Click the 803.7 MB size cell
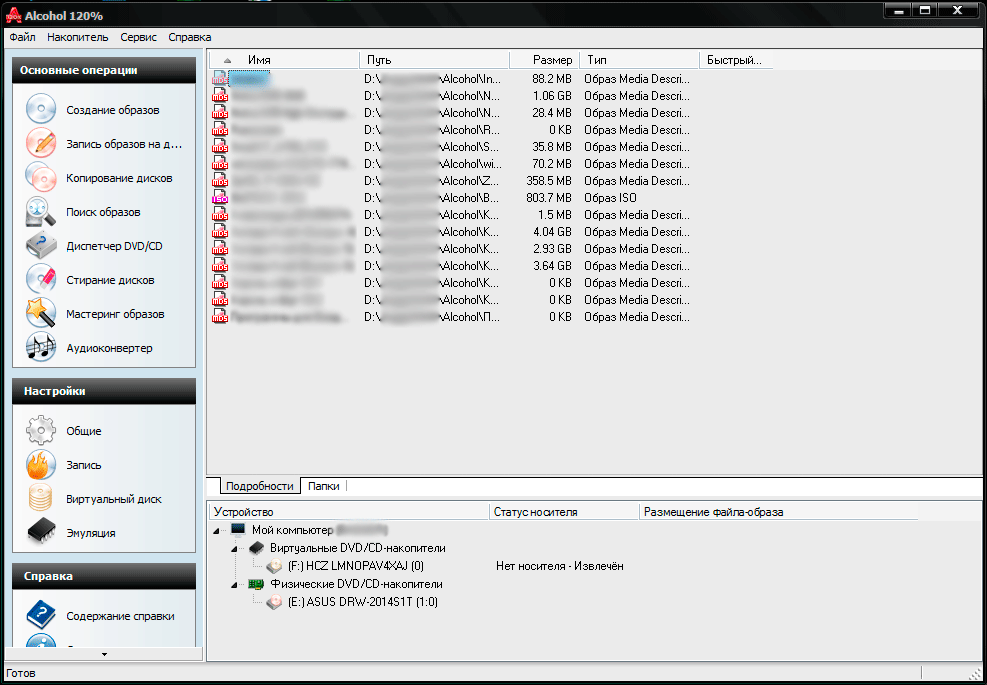This screenshot has height=685, width=987. pos(549,198)
